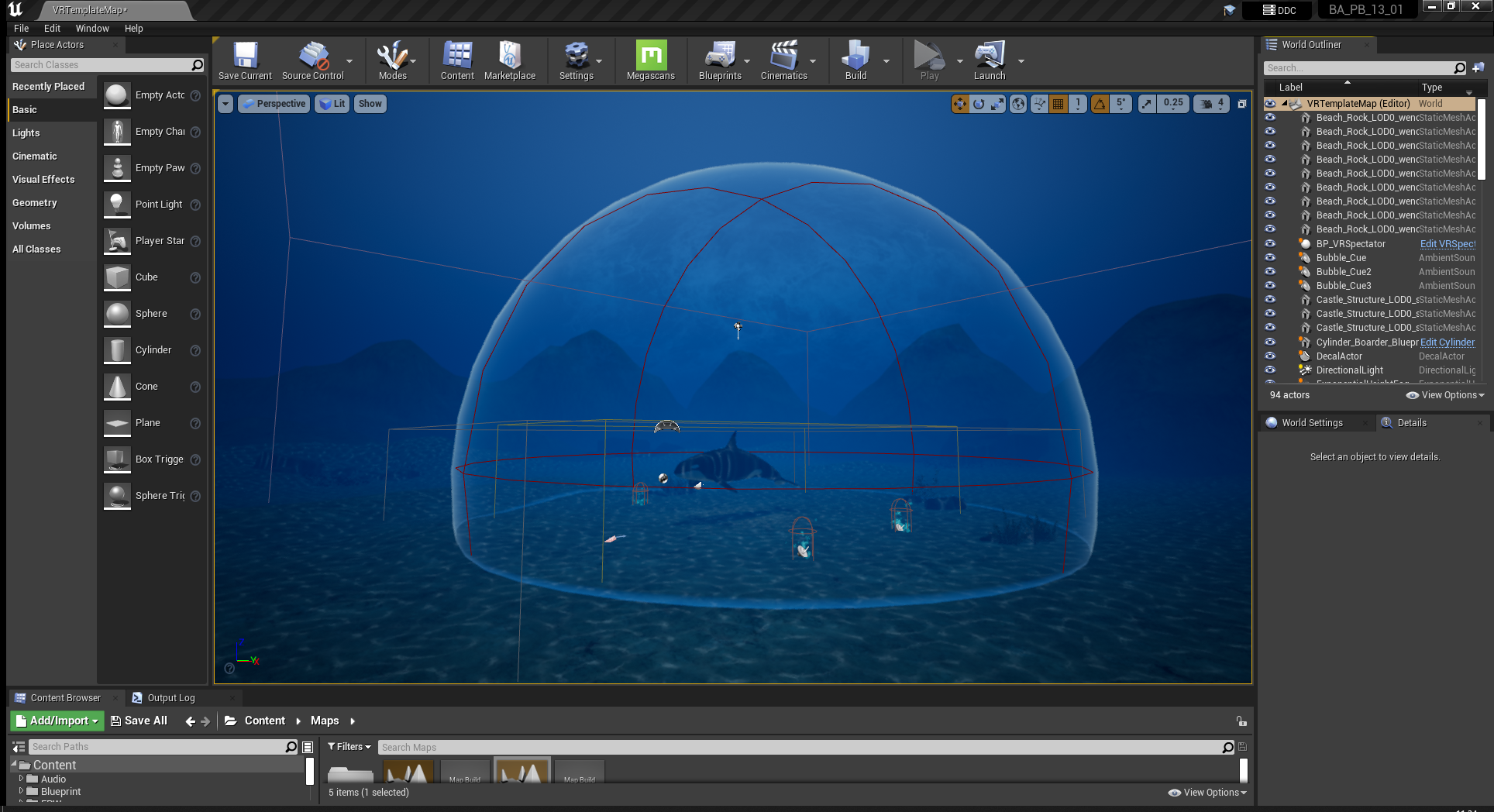The width and height of the screenshot is (1494, 812).
Task: Switch to the Output Log tab
Action: point(171,697)
